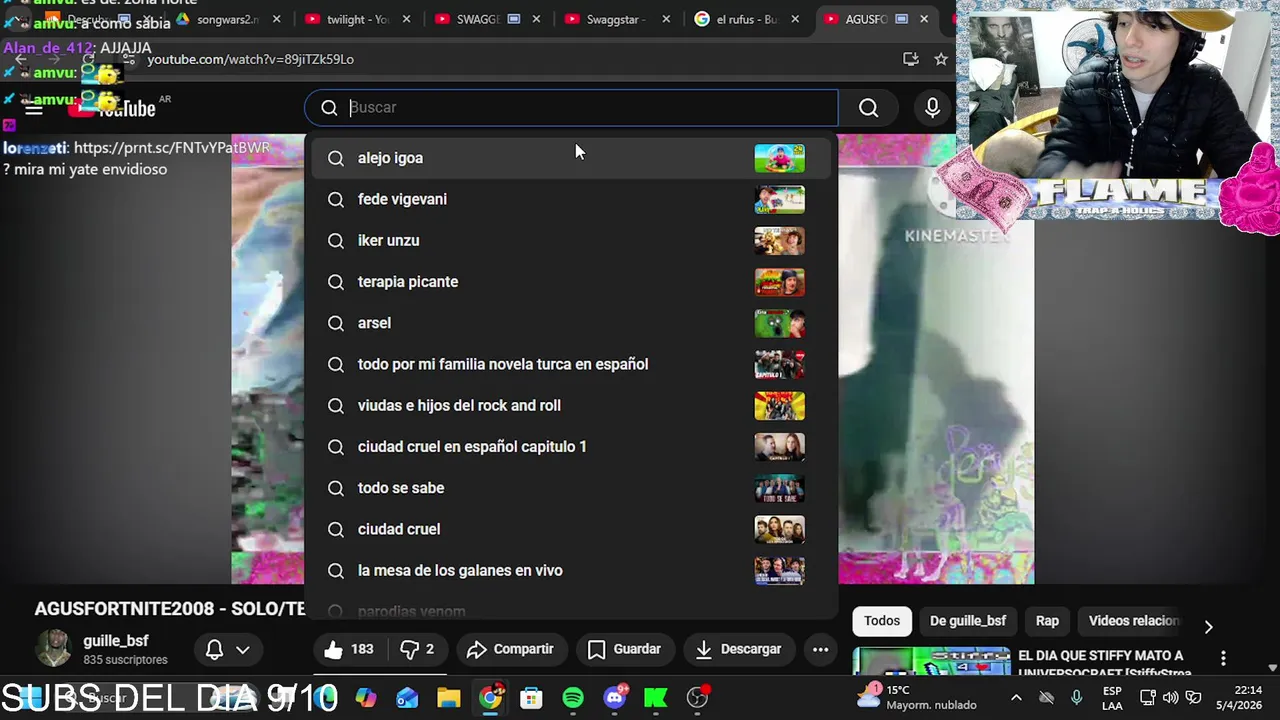Viewport: 1280px width, 720px height.
Task: Select the 'Todos' filter chip
Action: (882, 621)
